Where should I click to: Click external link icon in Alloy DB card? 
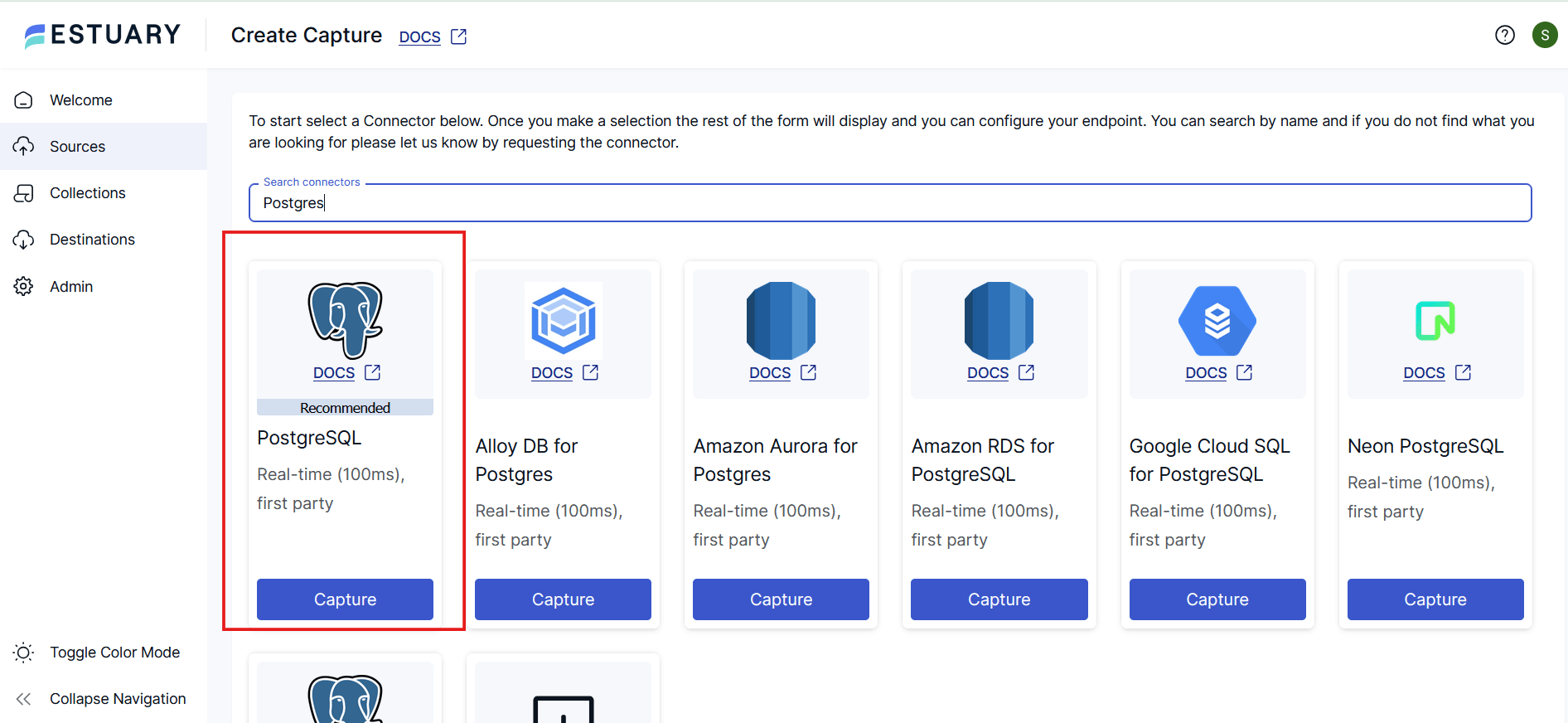[x=591, y=372]
